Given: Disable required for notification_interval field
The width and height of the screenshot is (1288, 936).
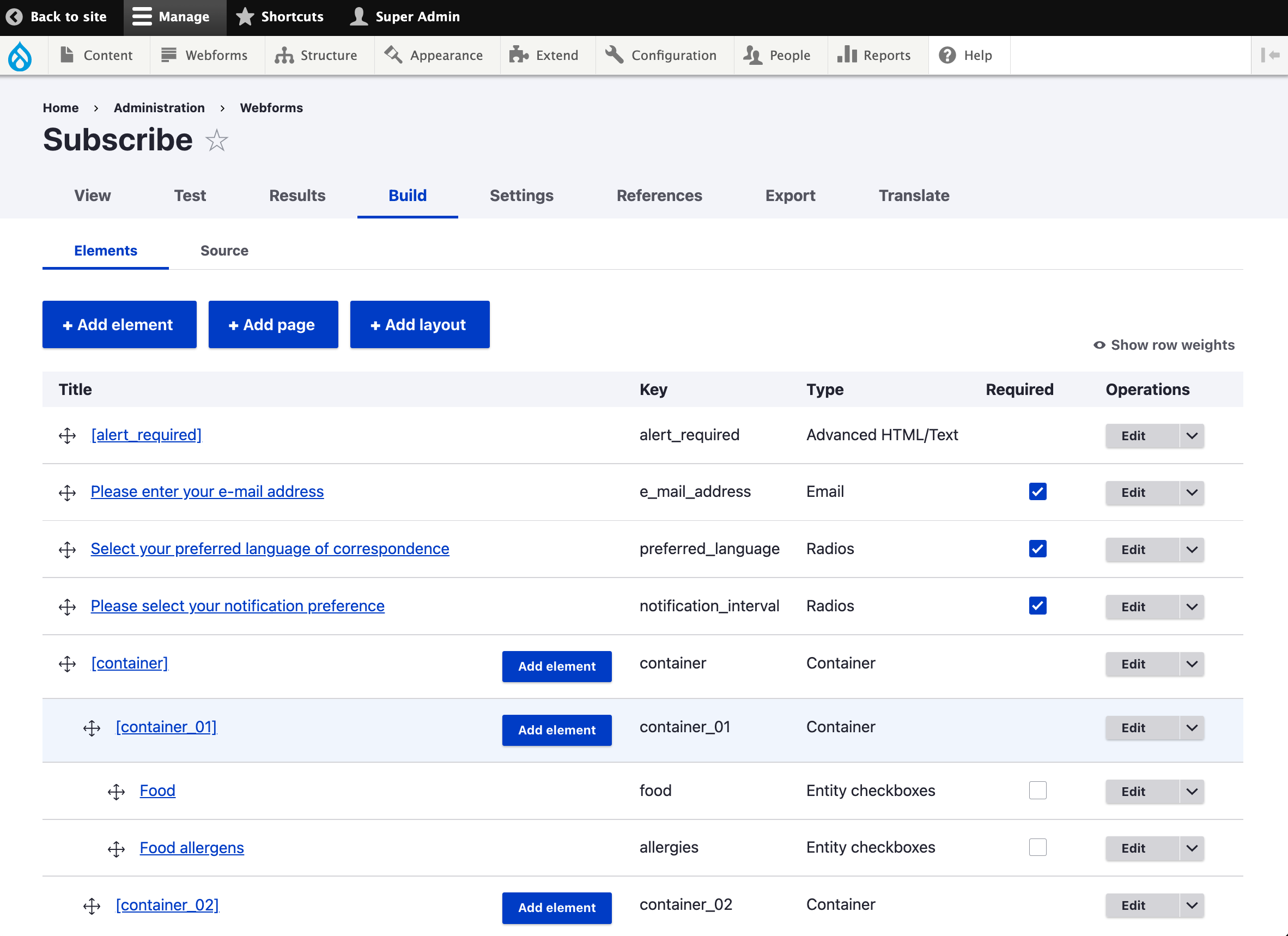Looking at the screenshot, I should (x=1038, y=606).
